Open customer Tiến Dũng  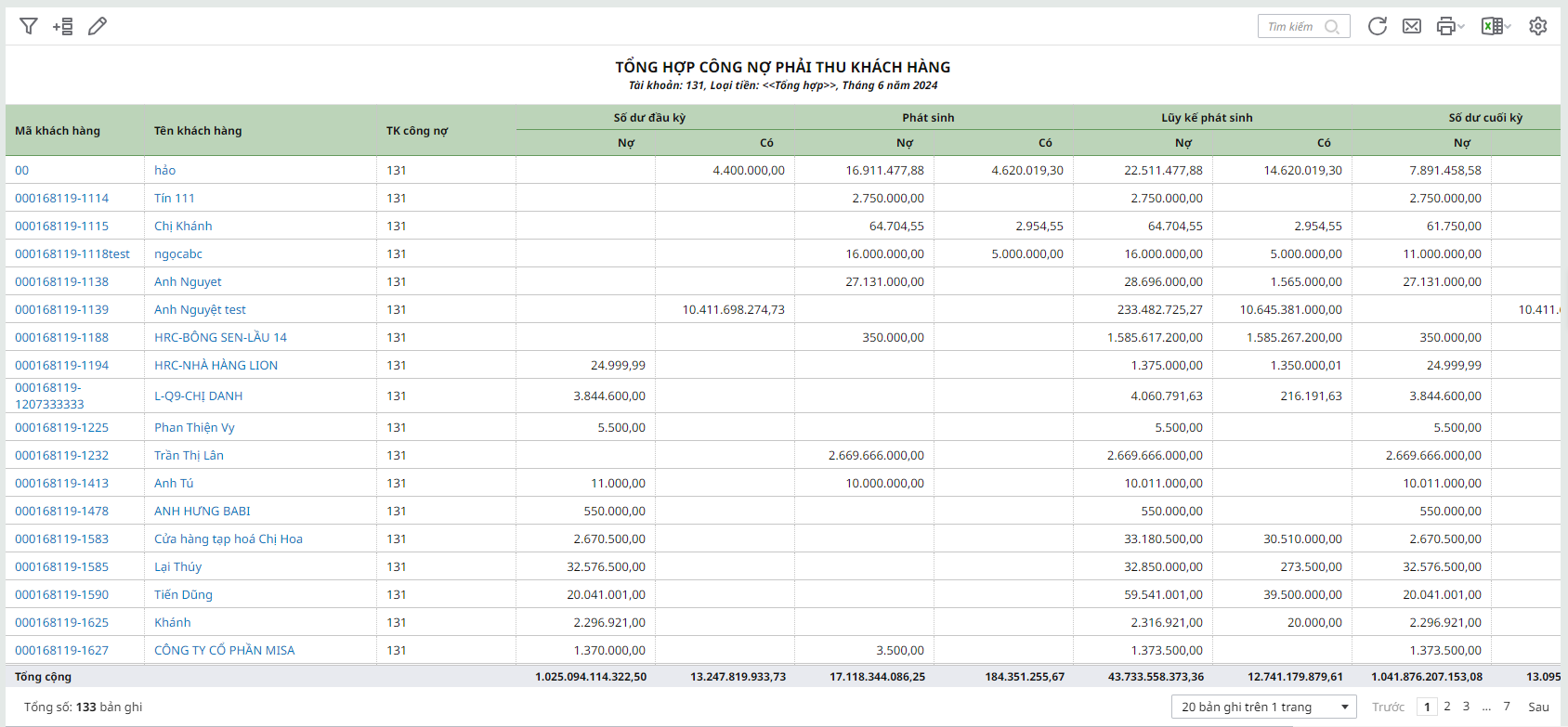pyautogui.click(x=184, y=594)
